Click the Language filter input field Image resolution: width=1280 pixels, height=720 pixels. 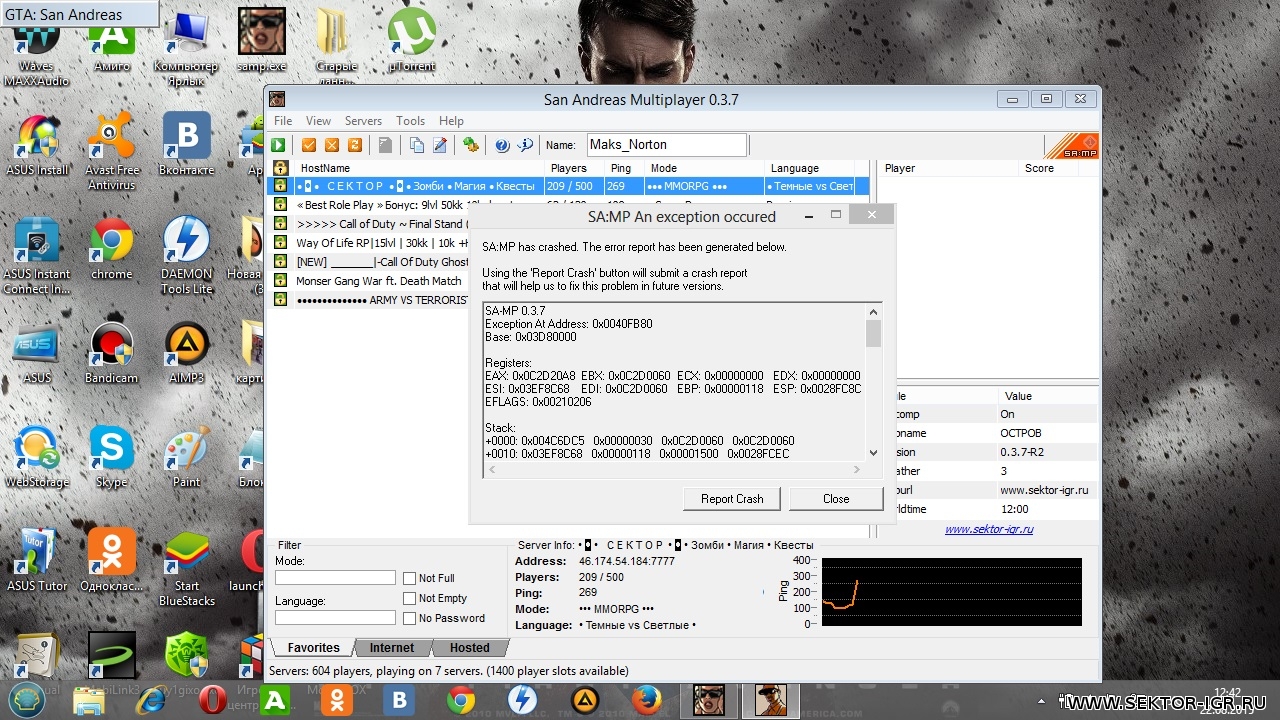pyautogui.click(x=335, y=618)
